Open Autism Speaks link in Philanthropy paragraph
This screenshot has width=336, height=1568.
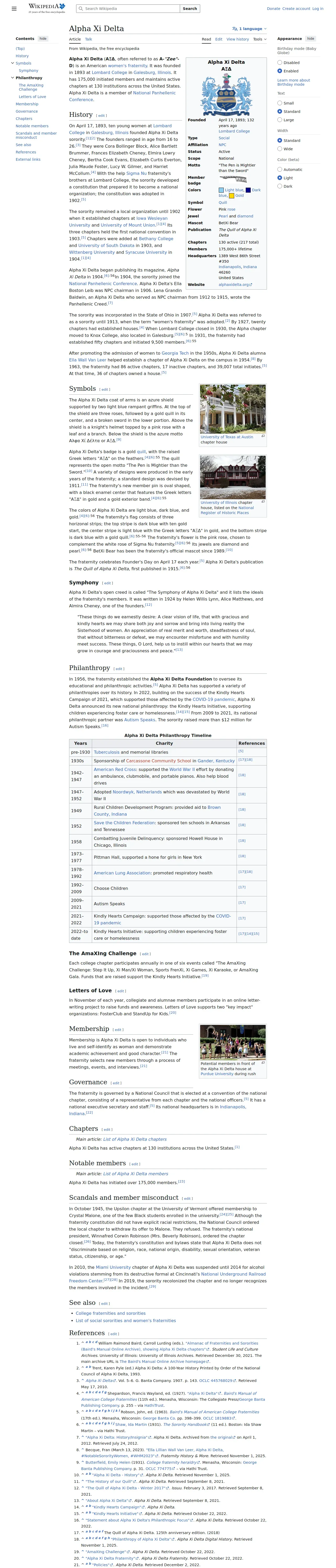[x=140, y=719]
